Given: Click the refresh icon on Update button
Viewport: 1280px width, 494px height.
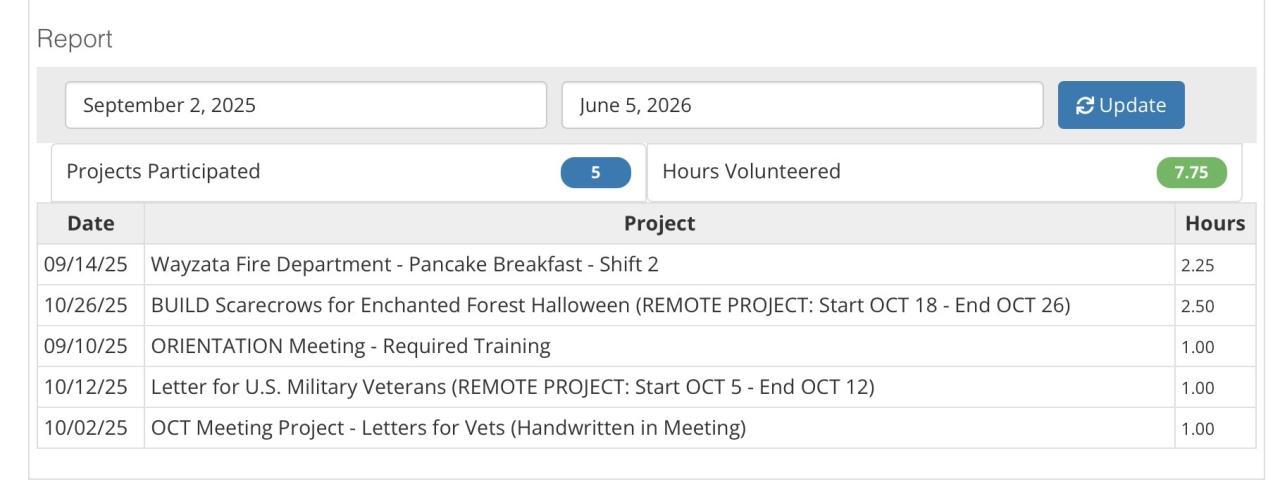Looking at the screenshot, I should (1084, 105).
